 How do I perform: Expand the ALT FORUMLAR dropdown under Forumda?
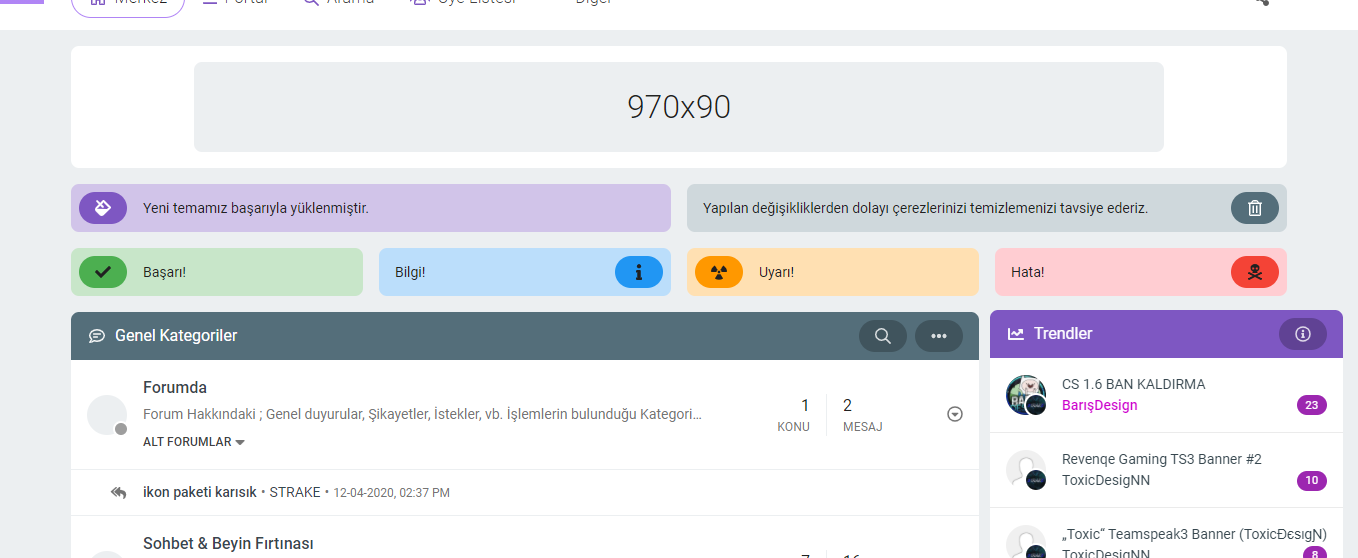tap(194, 442)
